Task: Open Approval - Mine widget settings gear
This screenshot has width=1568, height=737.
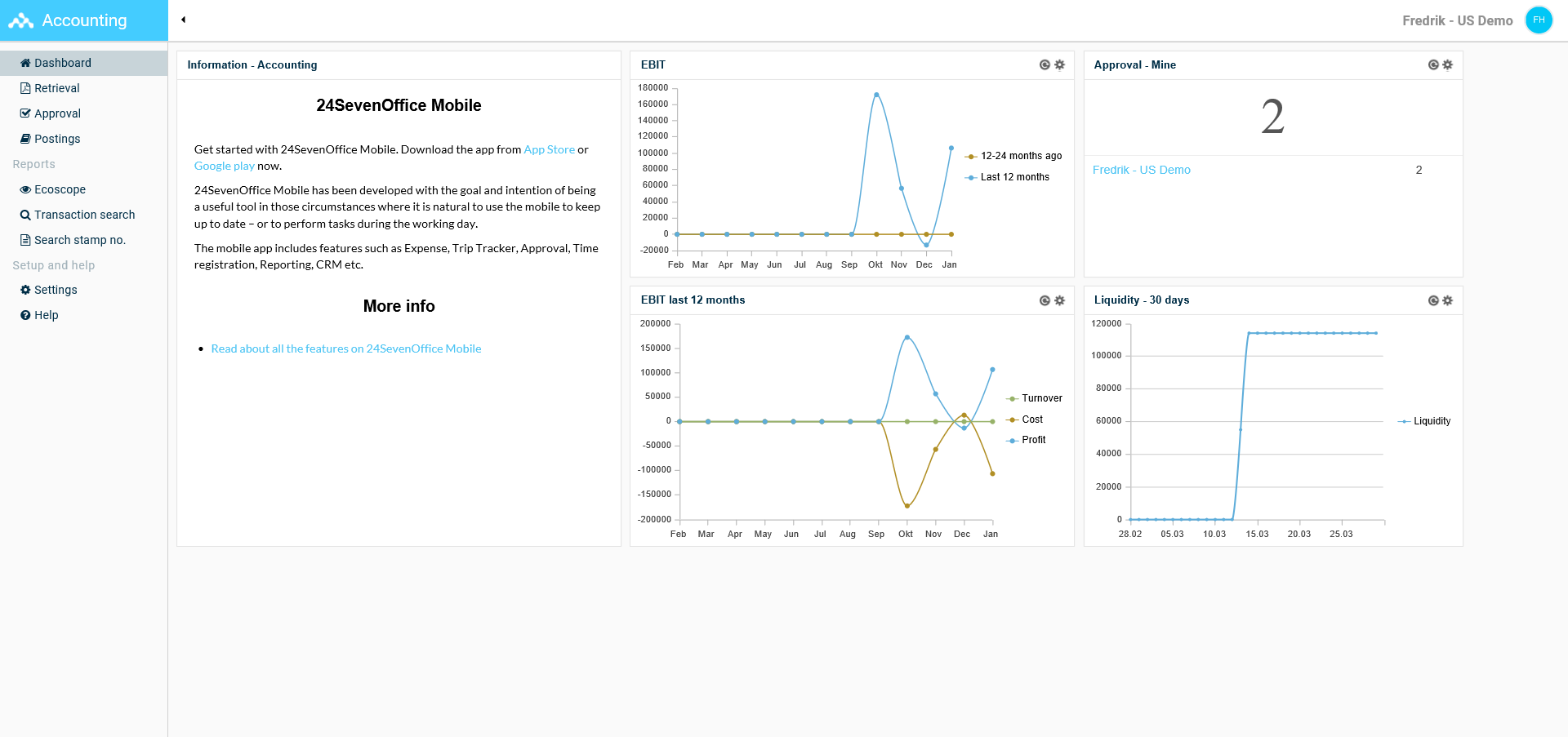Action: click(x=1447, y=64)
